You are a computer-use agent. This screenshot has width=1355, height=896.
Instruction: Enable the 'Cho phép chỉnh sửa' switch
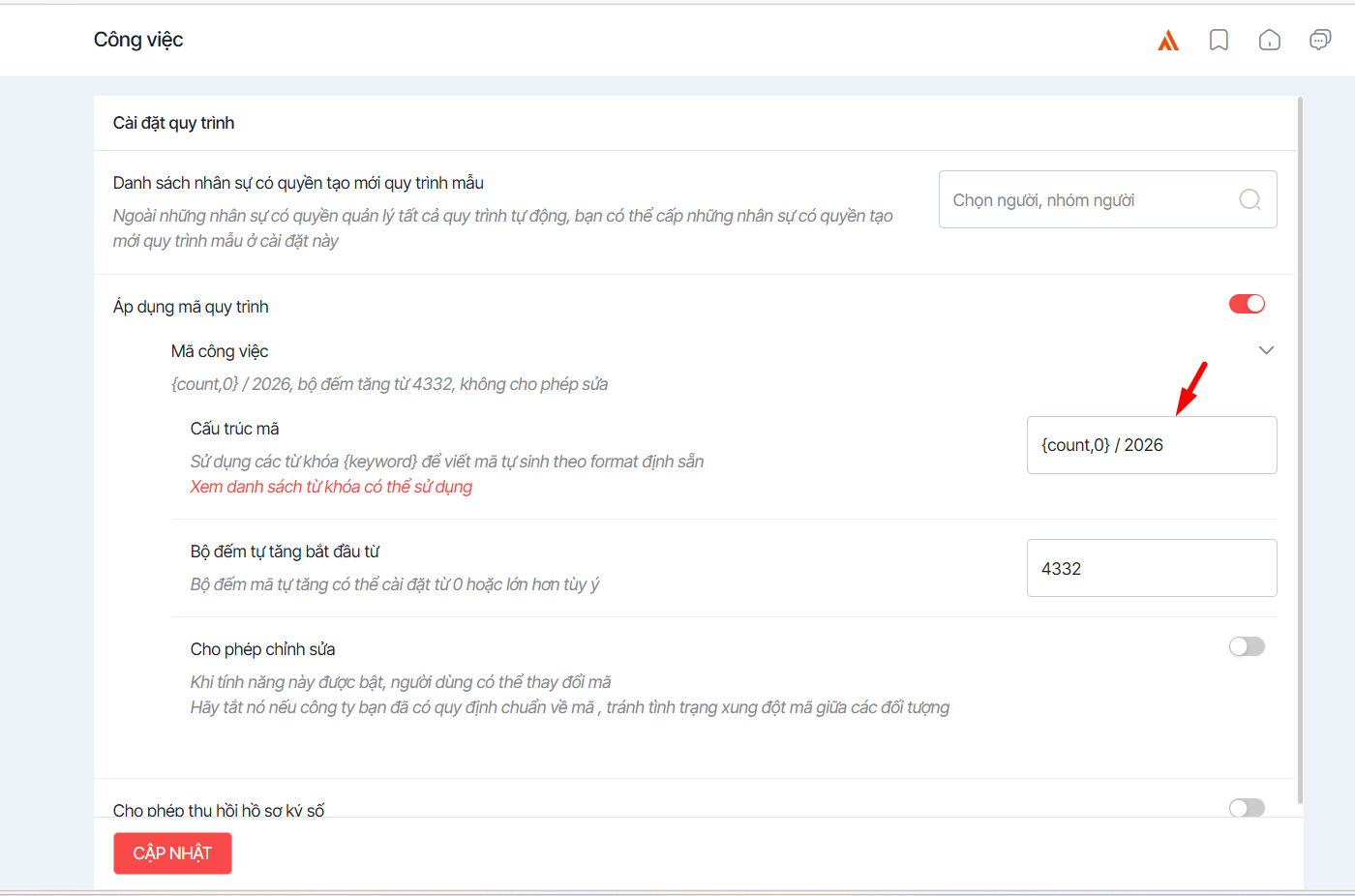1247,646
